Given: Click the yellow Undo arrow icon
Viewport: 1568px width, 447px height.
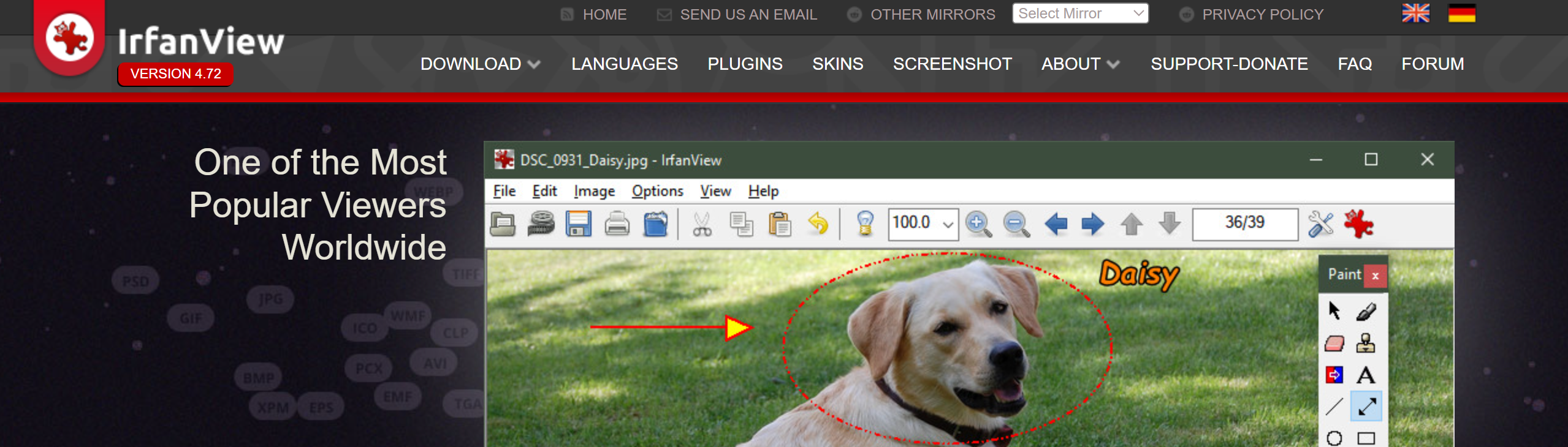Looking at the screenshot, I should click(818, 224).
